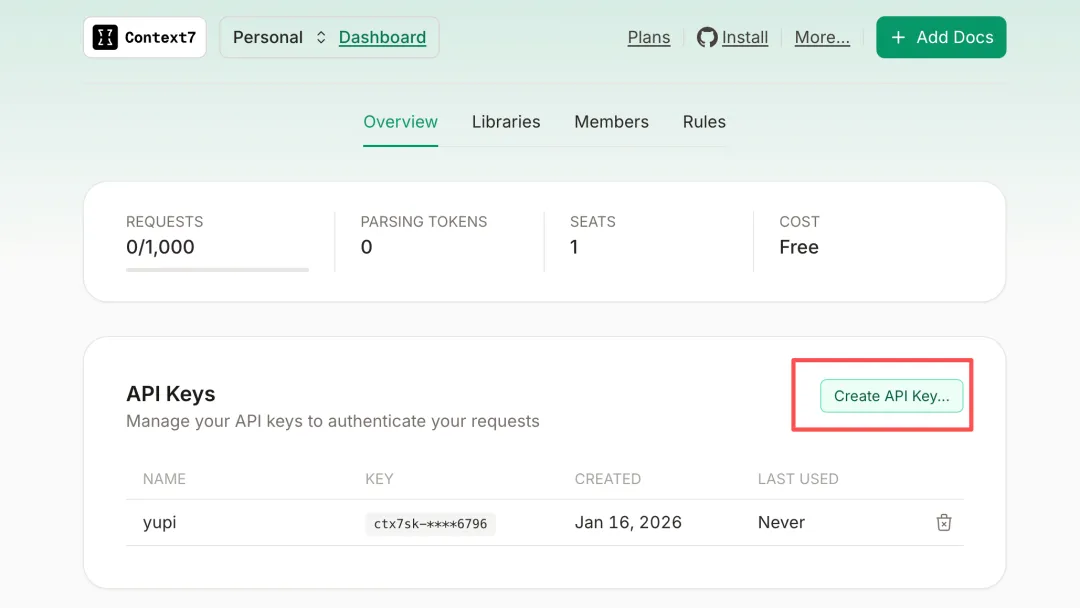This screenshot has height=608, width=1080.
Task: Click the GitHub octocat icon
Action: (x=707, y=38)
